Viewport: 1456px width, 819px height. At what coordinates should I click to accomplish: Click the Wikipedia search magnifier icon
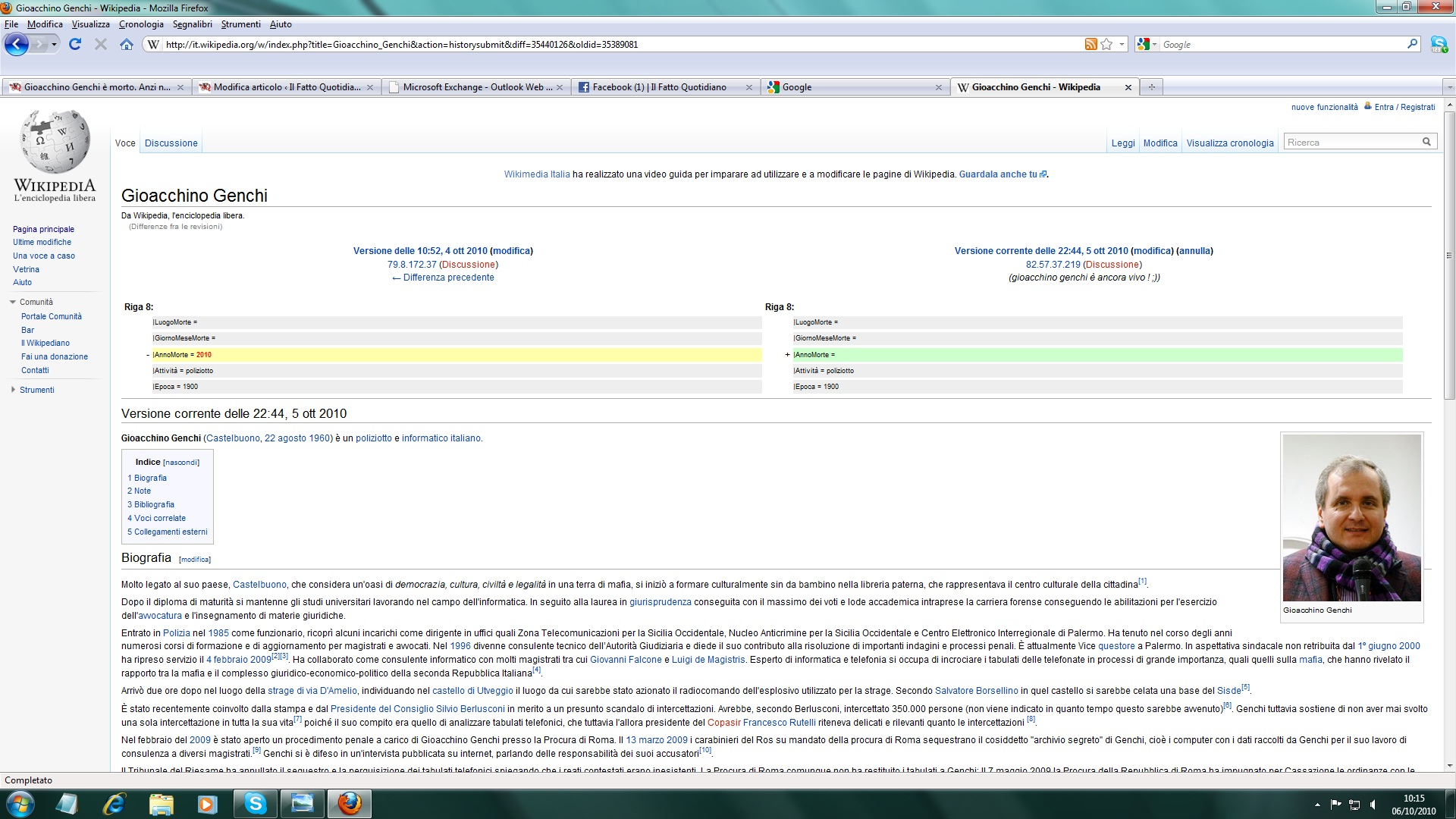pyautogui.click(x=1426, y=142)
